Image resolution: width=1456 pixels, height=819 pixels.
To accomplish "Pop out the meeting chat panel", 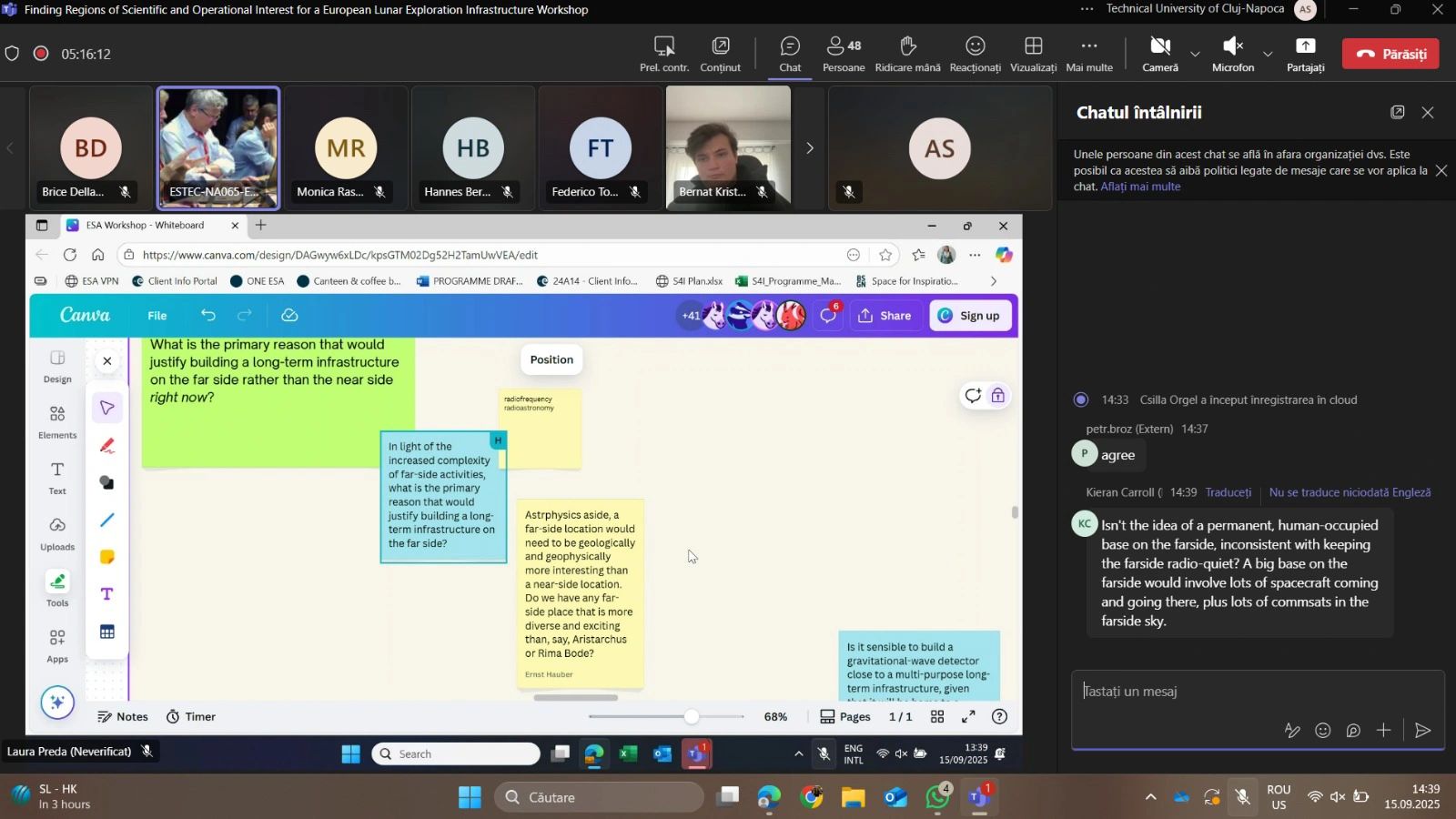I will (x=1398, y=113).
